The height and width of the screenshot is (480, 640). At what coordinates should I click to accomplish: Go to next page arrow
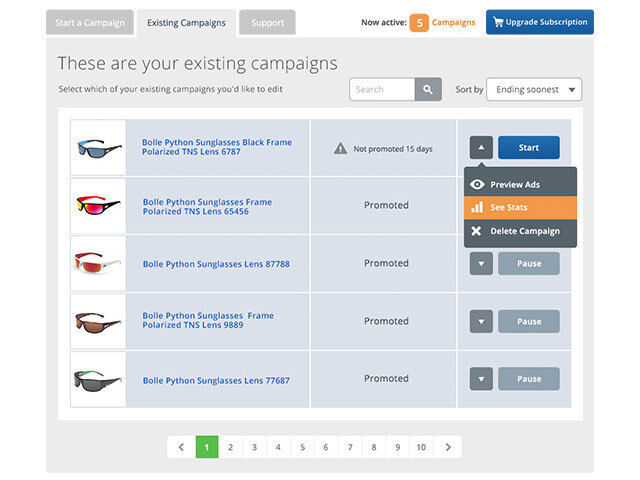click(x=448, y=447)
